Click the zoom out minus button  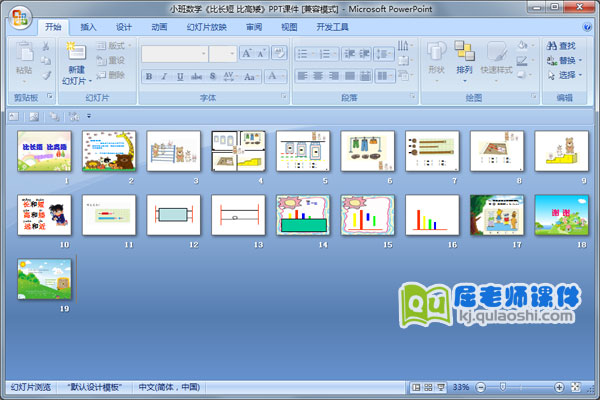pyautogui.click(x=481, y=387)
